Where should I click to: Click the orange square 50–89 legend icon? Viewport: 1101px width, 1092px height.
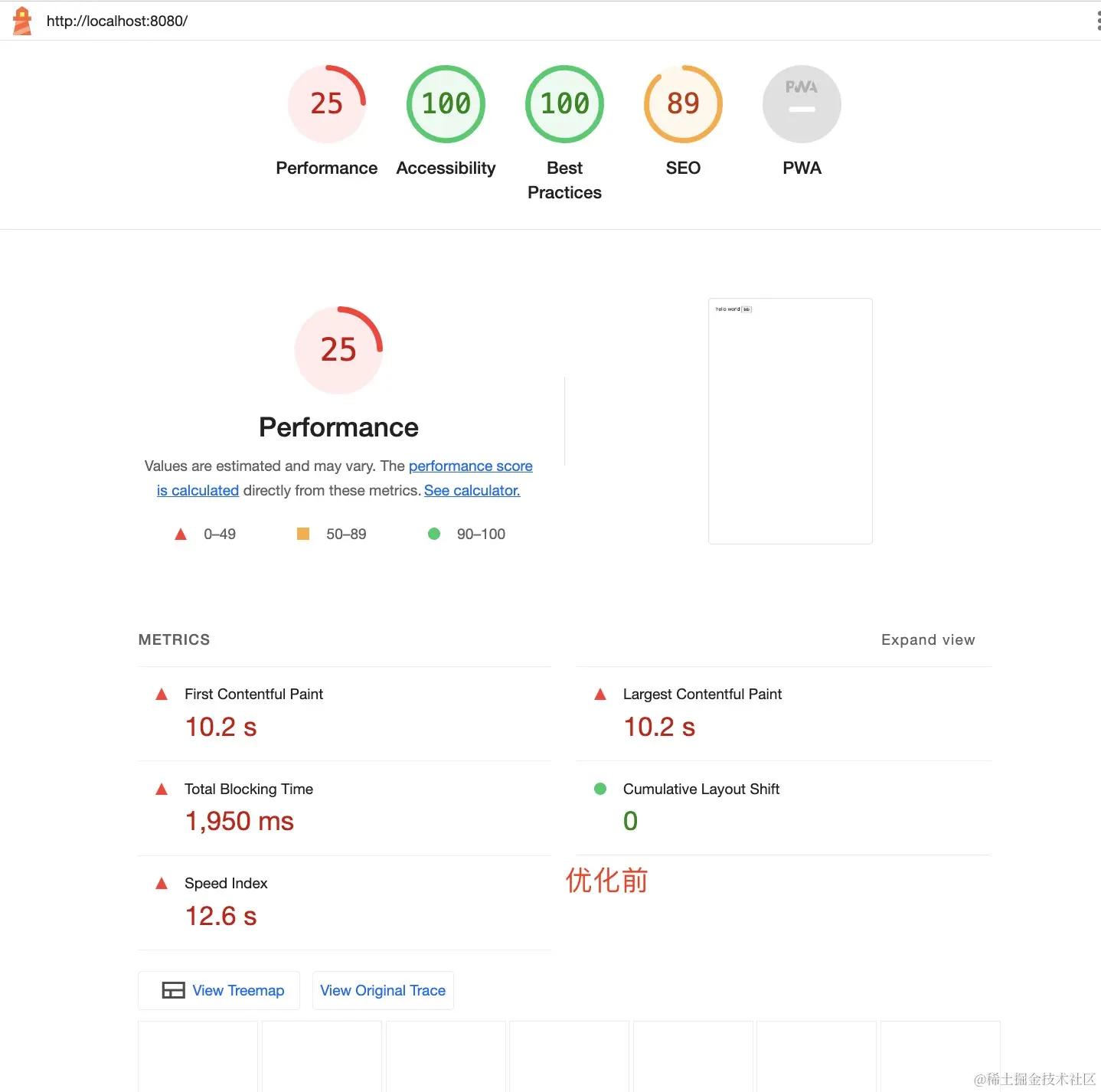pyautogui.click(x=303, y=534)
